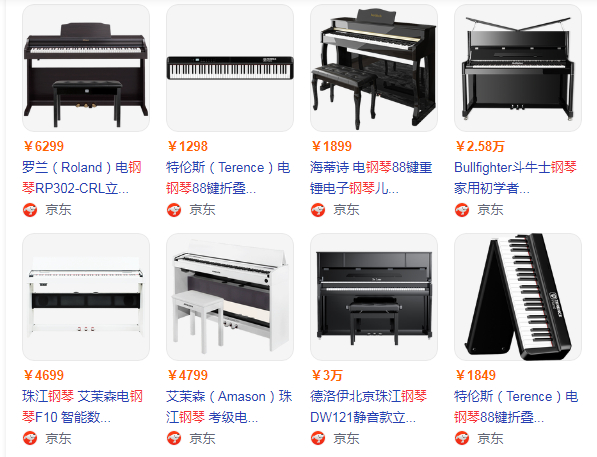597x457 pixels.
Task: Open the Roland RP302-CRL piano thumbnail
Action: pos(86,68)
